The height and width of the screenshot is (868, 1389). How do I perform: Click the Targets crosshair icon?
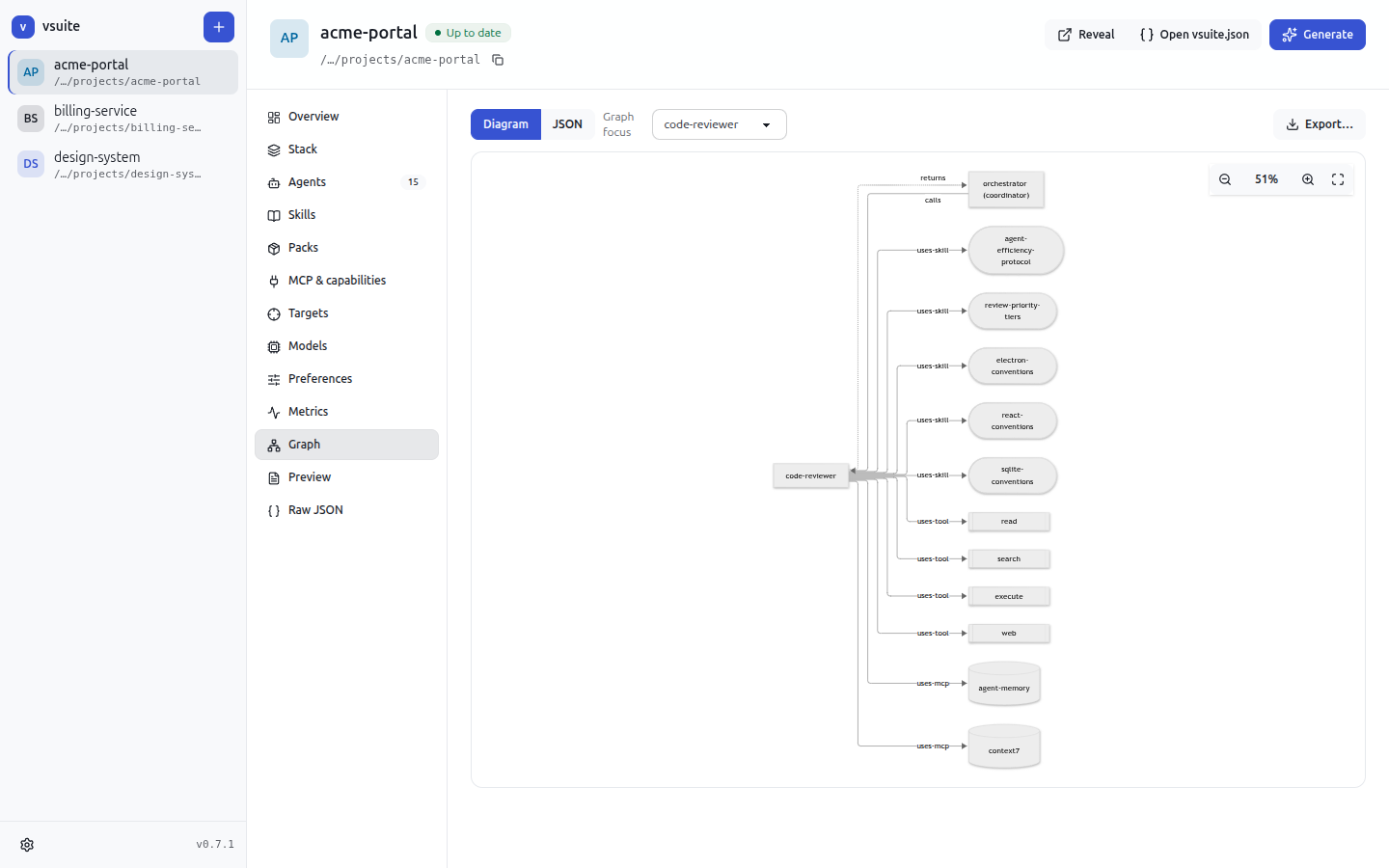point(274,313)
